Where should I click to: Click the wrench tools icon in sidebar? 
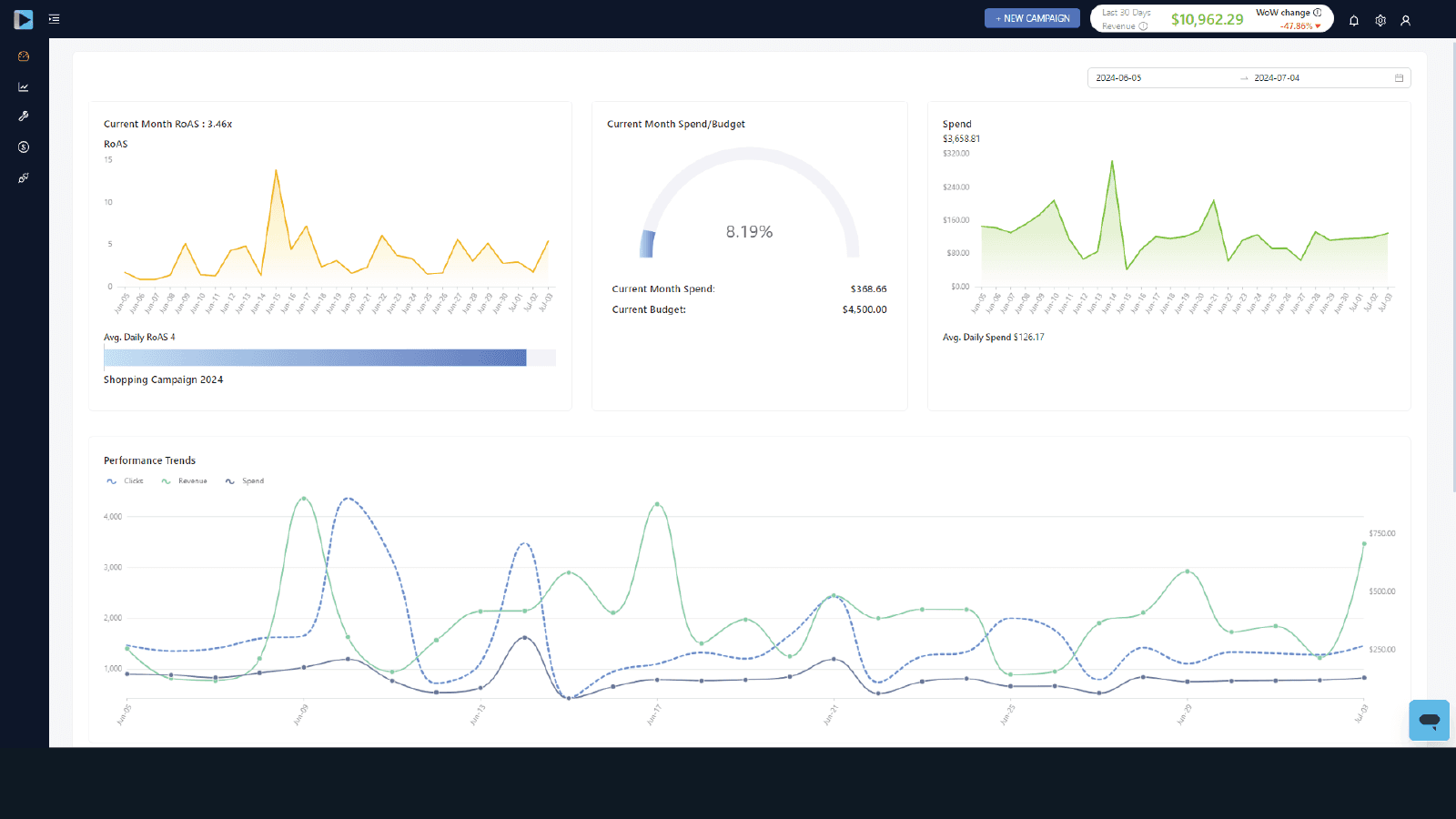[24, 116]
